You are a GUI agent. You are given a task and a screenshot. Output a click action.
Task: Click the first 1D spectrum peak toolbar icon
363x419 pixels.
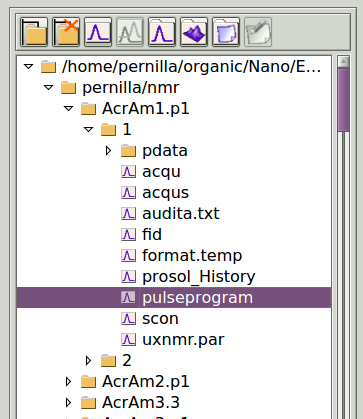click(x=98, y=32)
